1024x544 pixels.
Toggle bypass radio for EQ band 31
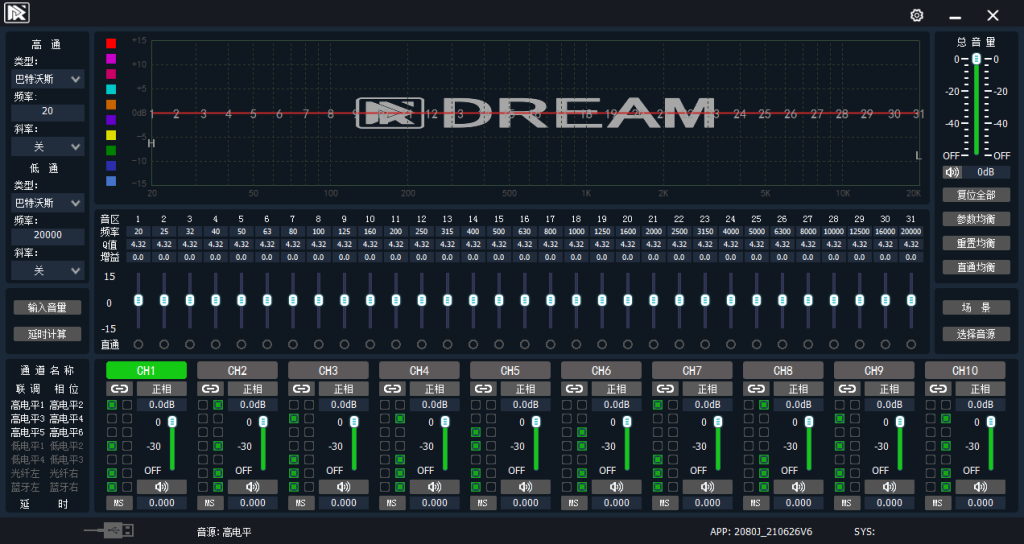(x=911, y=344)
